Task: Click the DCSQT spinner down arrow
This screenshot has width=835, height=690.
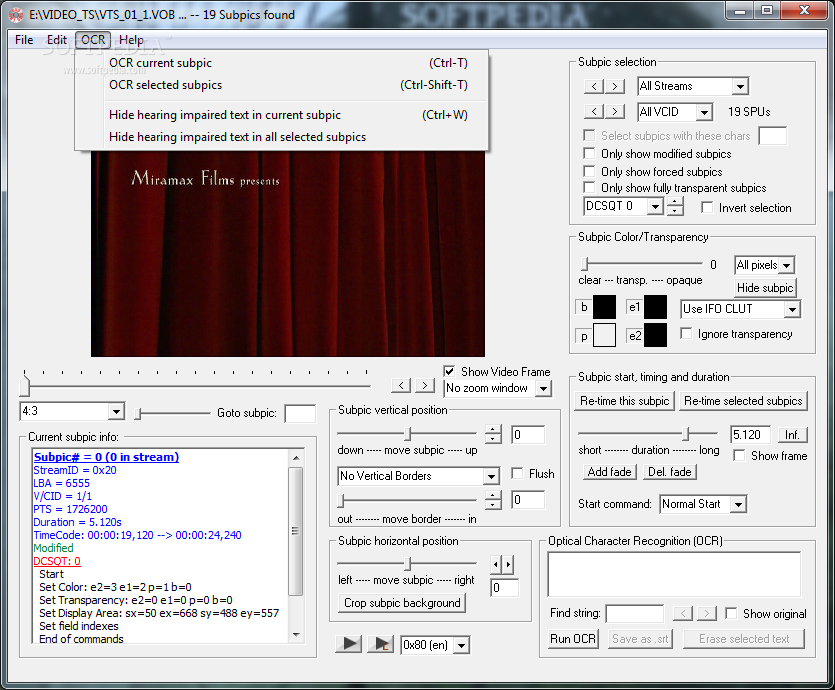Action: click(675, 210)
